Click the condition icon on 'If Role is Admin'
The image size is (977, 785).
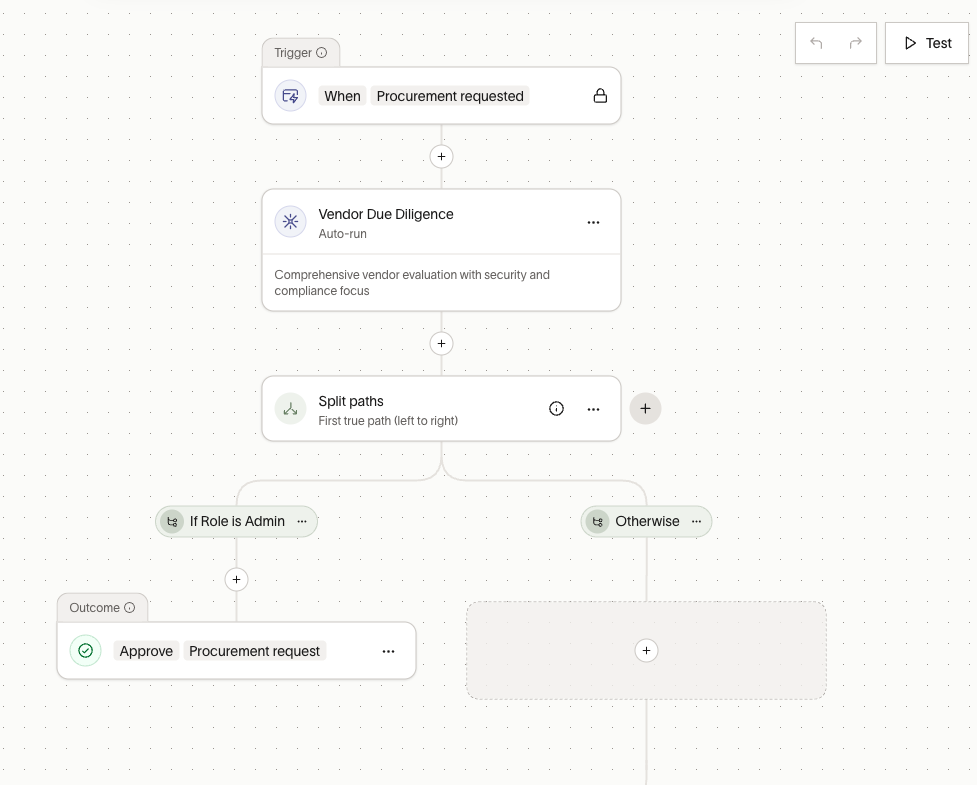pos(173,521)
